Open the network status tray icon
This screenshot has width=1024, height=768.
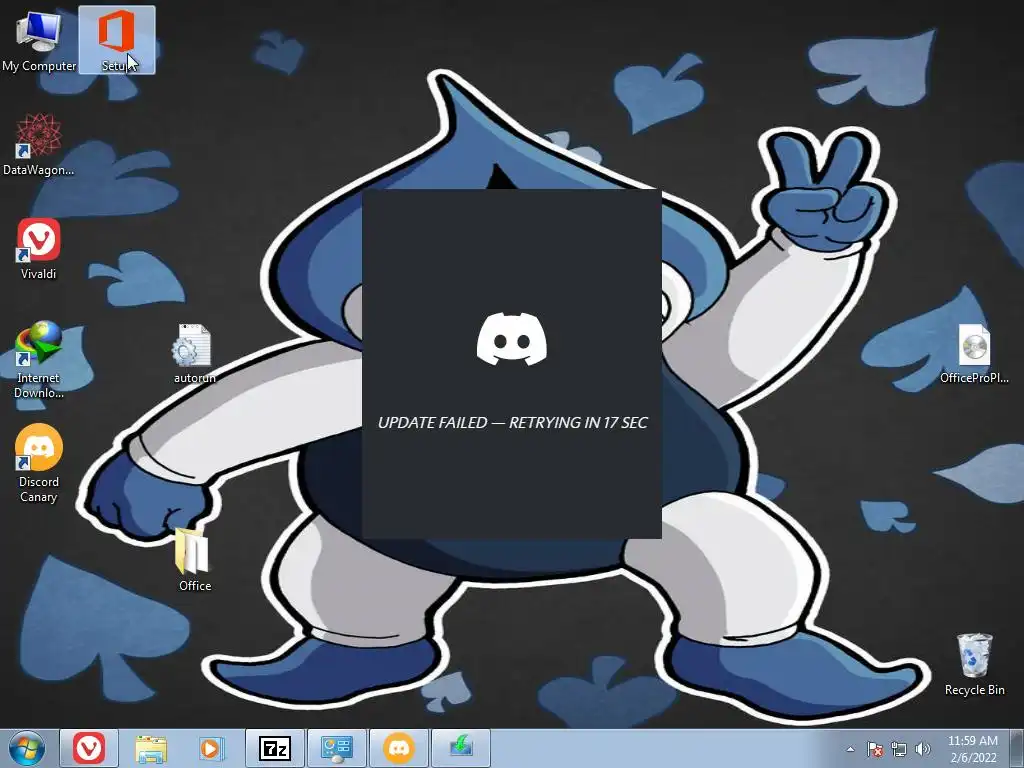point(899,749)
